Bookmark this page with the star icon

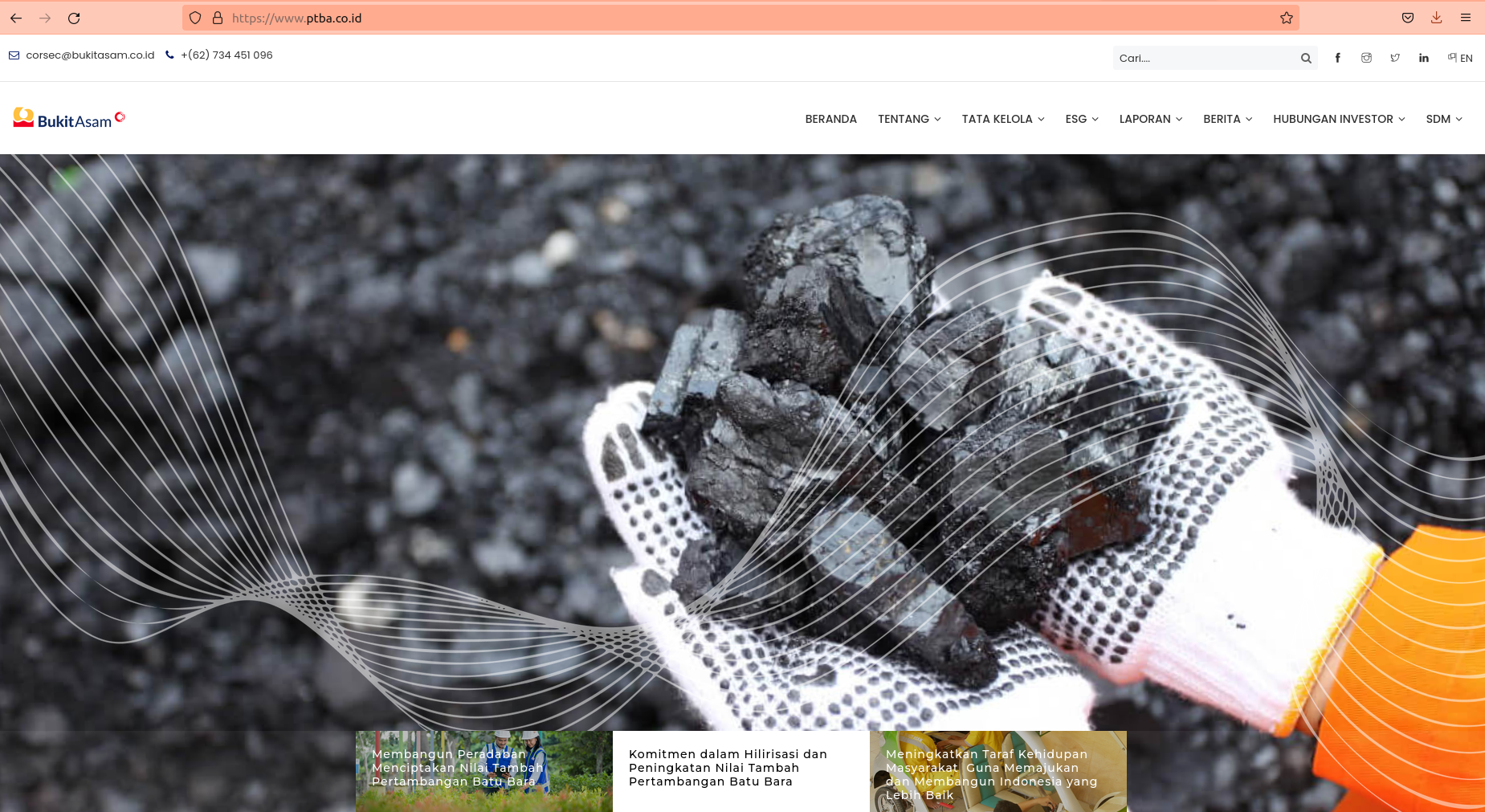coord(1287,18)
